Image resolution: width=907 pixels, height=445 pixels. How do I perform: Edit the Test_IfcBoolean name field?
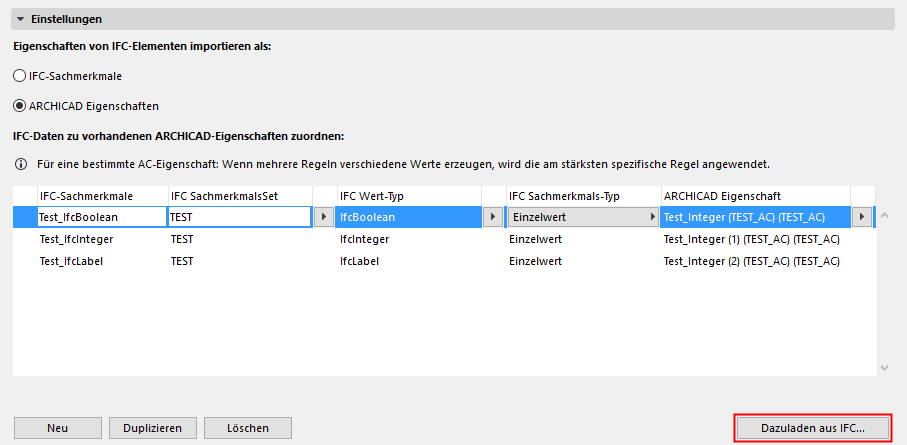point(100,216)
